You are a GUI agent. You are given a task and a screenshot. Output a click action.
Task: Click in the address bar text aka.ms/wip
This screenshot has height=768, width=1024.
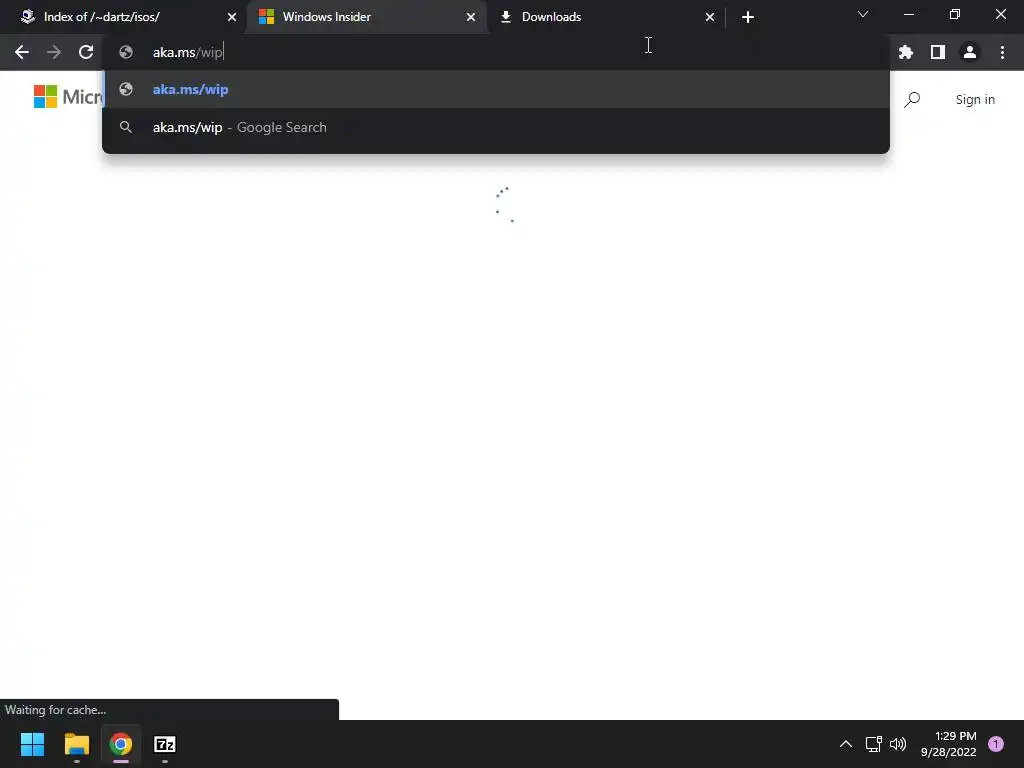[x=188, y=52]
